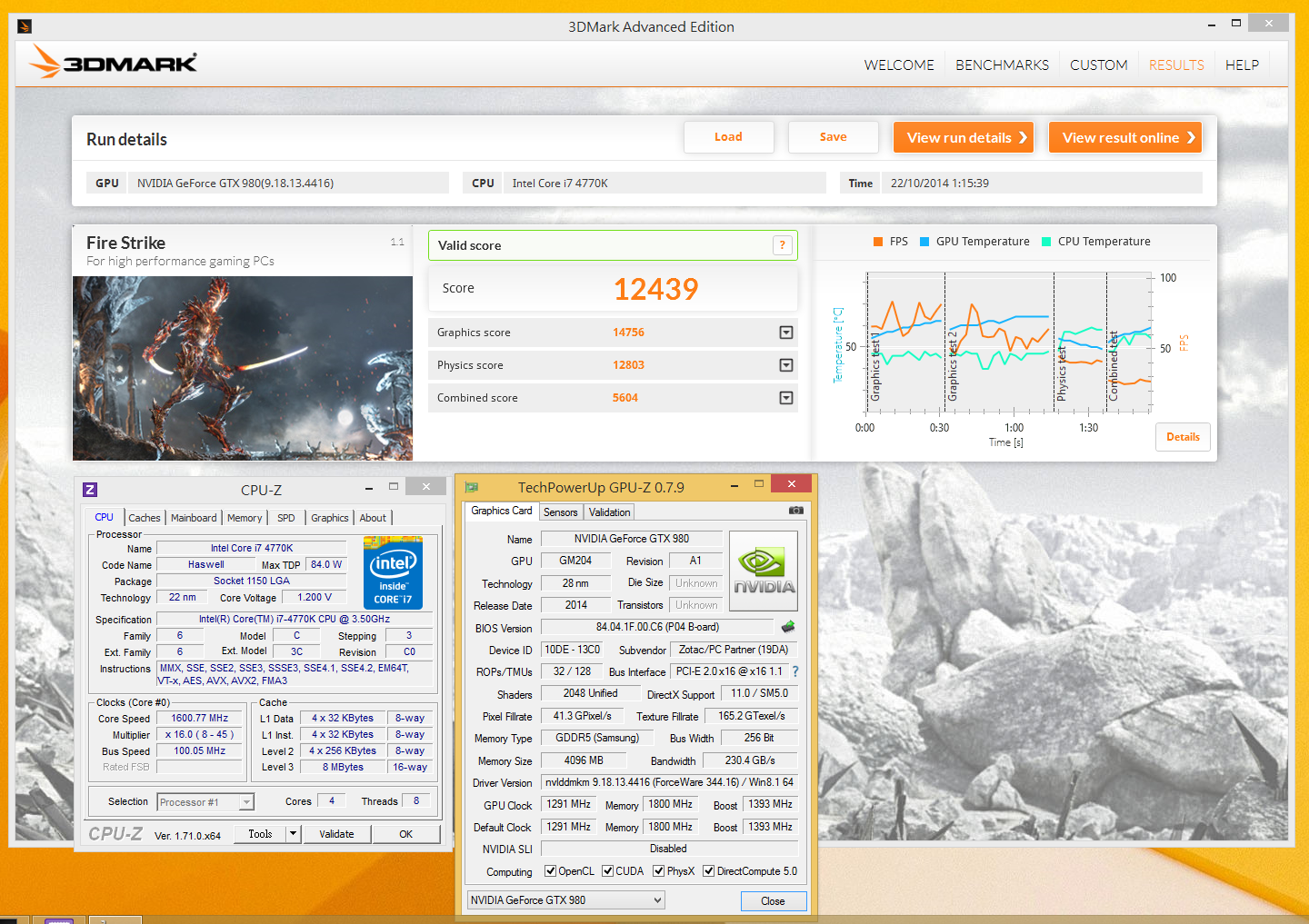Open the Memory tab in CPU-Z

pos(245,518)
